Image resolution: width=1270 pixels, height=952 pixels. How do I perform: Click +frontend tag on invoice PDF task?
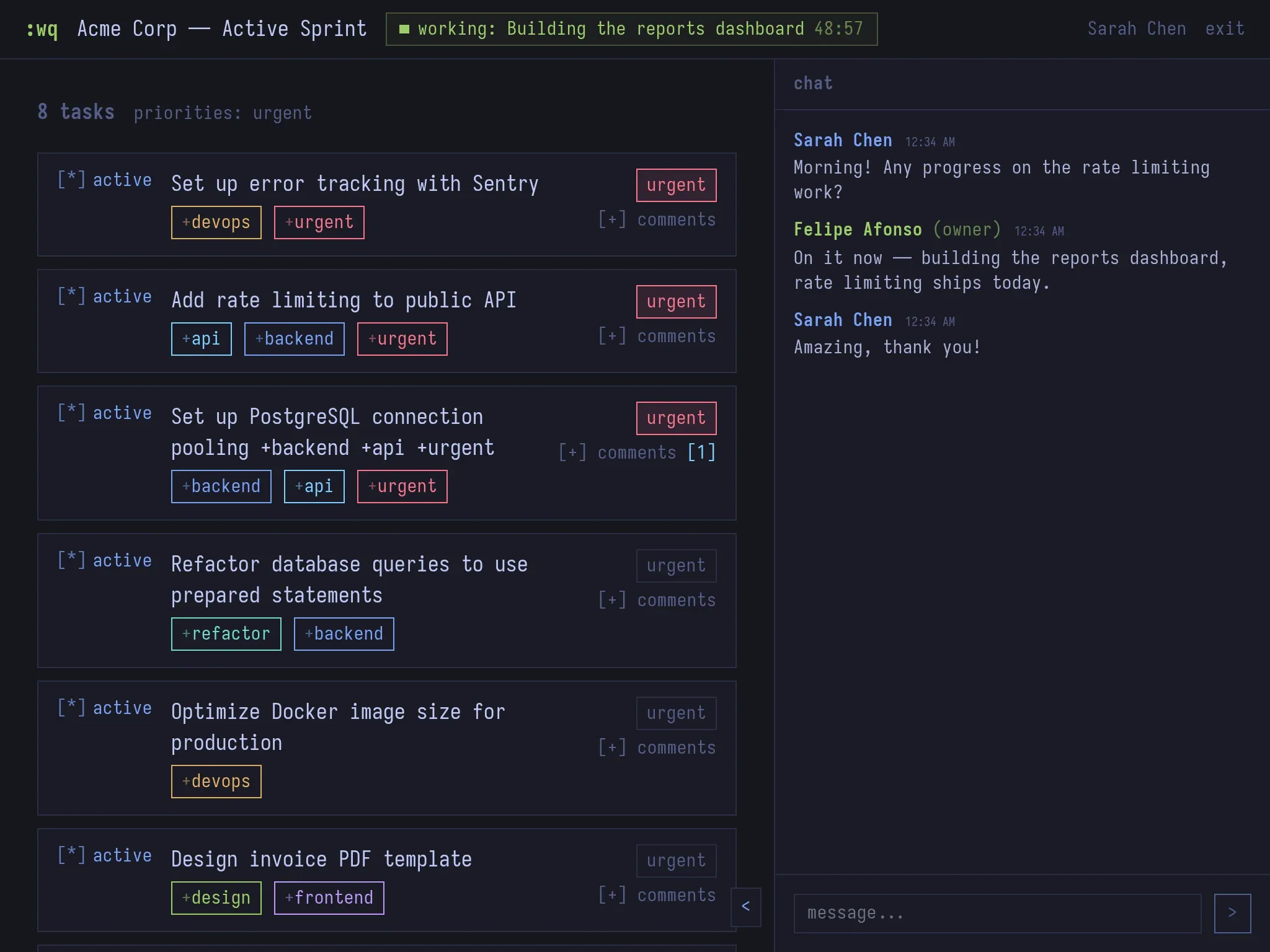tap(329, 898)
